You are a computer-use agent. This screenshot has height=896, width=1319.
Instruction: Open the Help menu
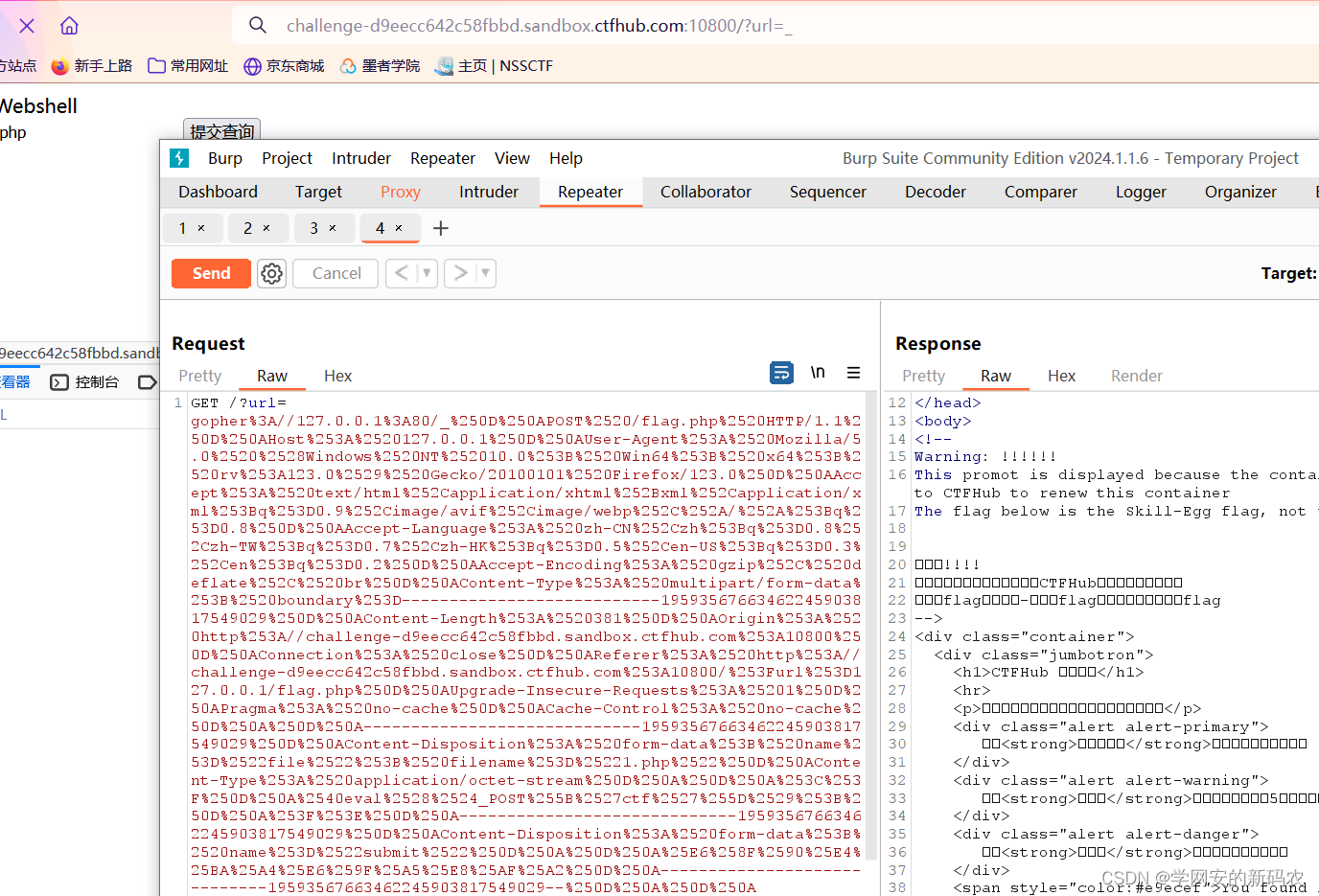[566, 158]
